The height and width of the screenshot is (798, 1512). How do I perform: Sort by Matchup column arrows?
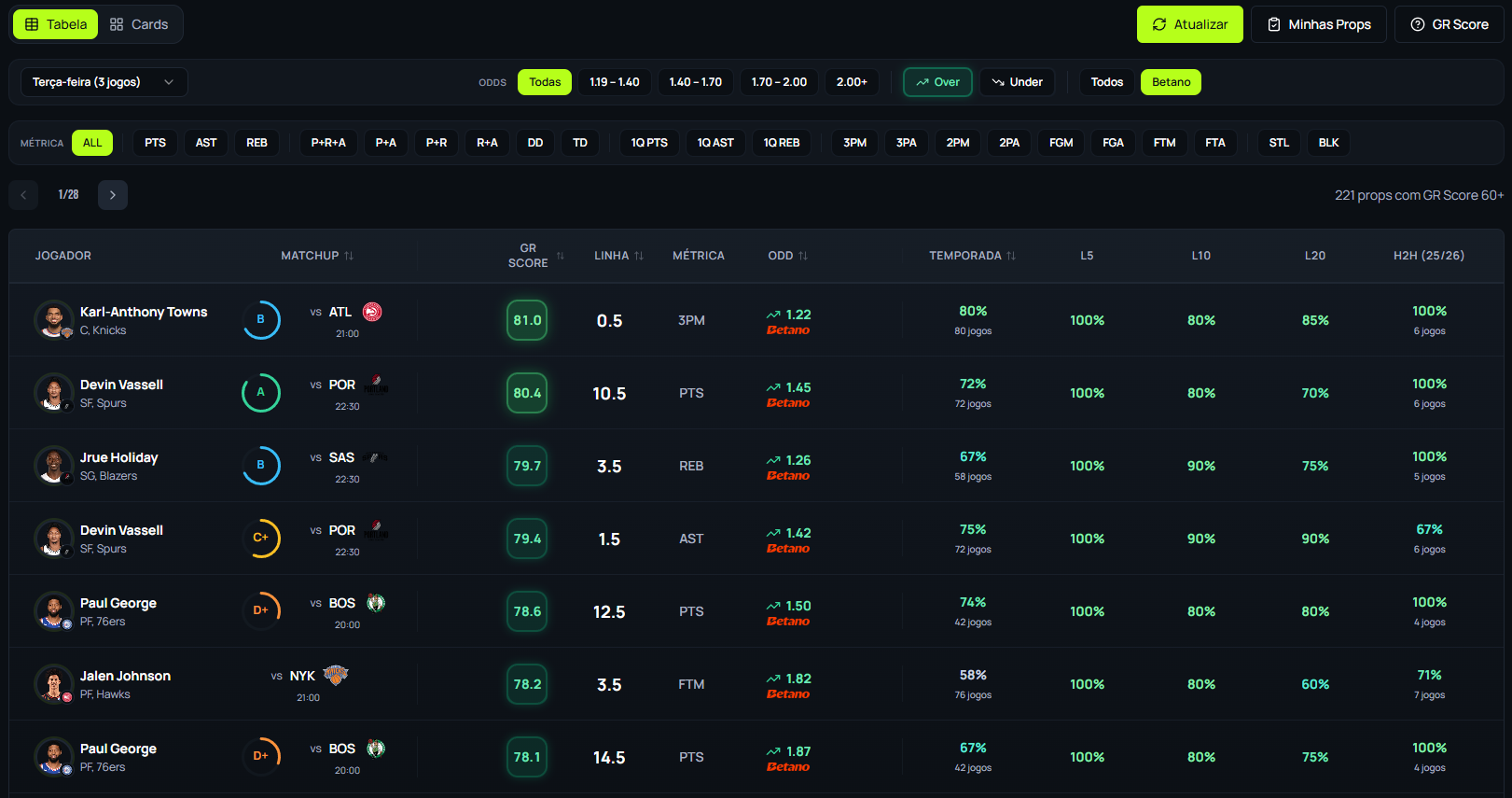coord(349,256)
